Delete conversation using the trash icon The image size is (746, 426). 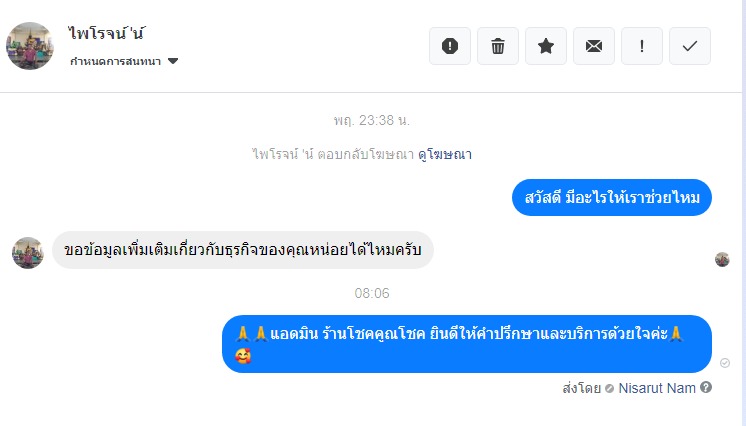(498, 46)
